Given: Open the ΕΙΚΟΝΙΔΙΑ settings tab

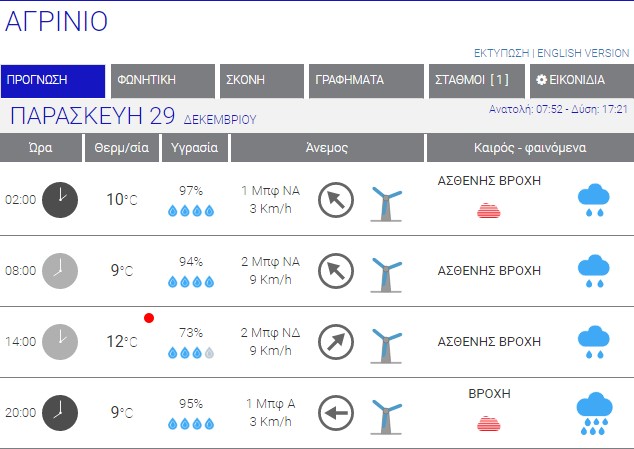Looking at the screenshot, I should coord(579,81).
